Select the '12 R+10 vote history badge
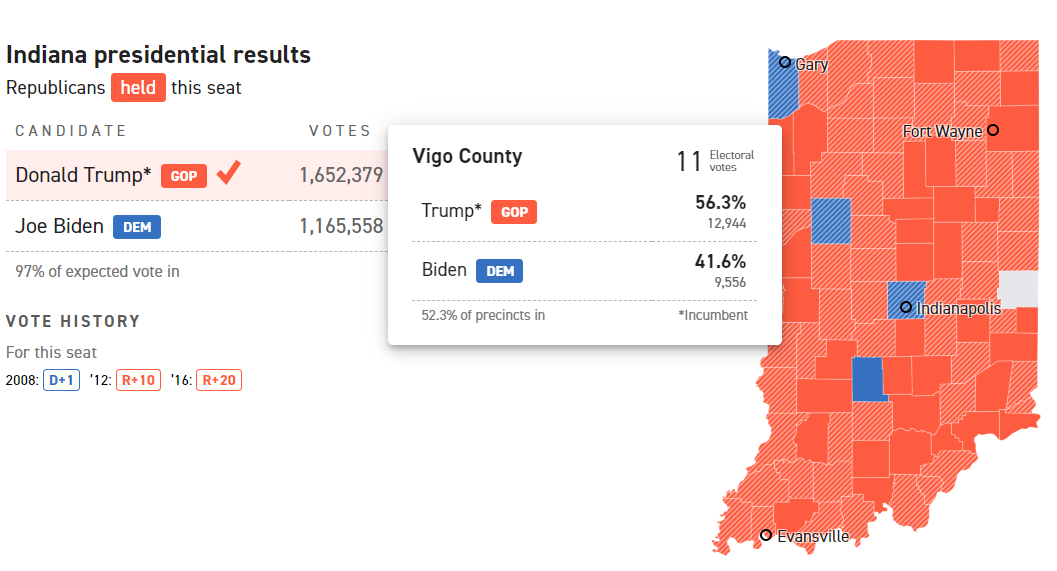Viewport: 1057px width, 571px height. click(138, 380)
